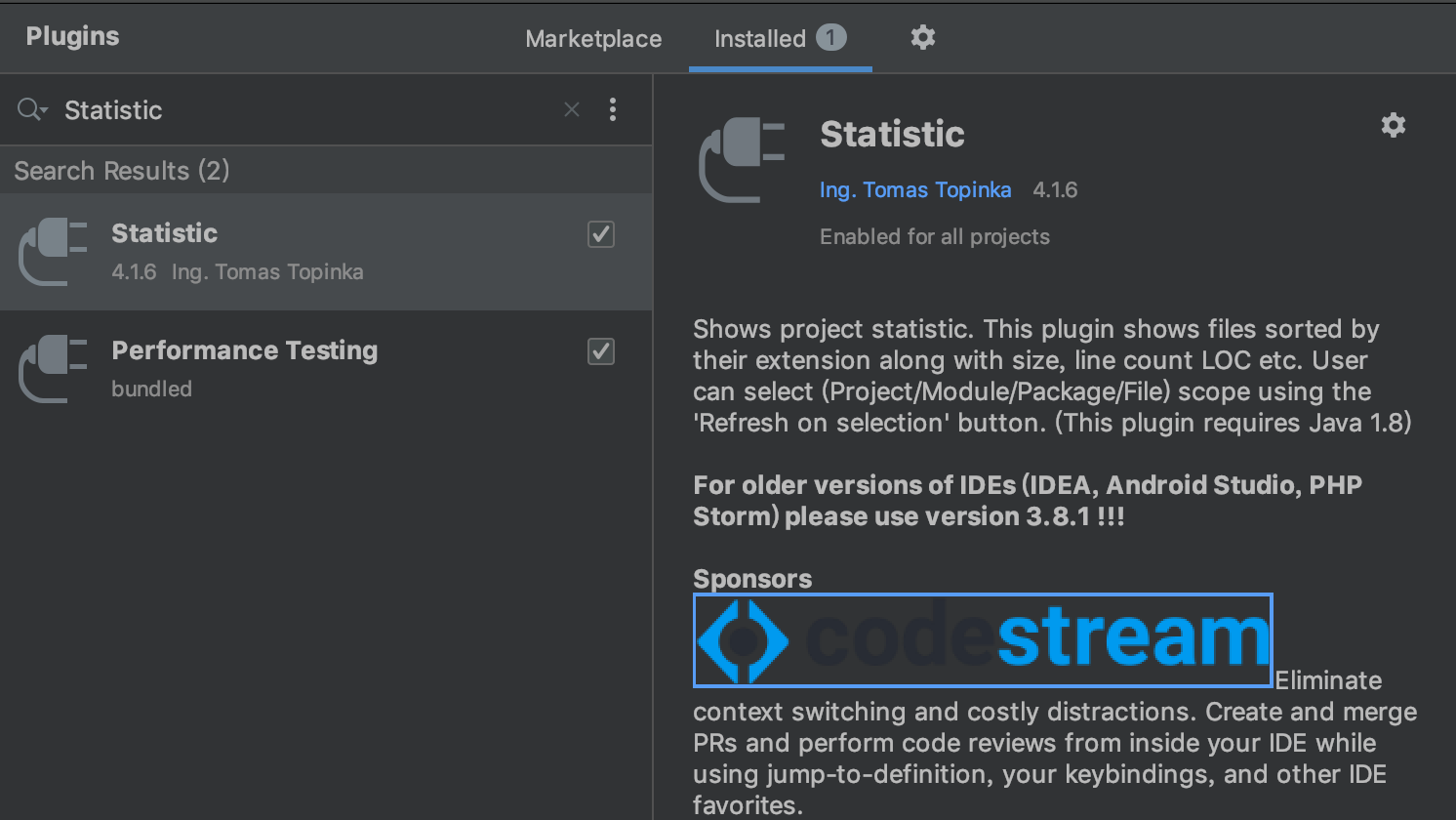Uncheck the Performance Testing plugin
Viewport: 1456px width, 820px height.
click(601, 351)
